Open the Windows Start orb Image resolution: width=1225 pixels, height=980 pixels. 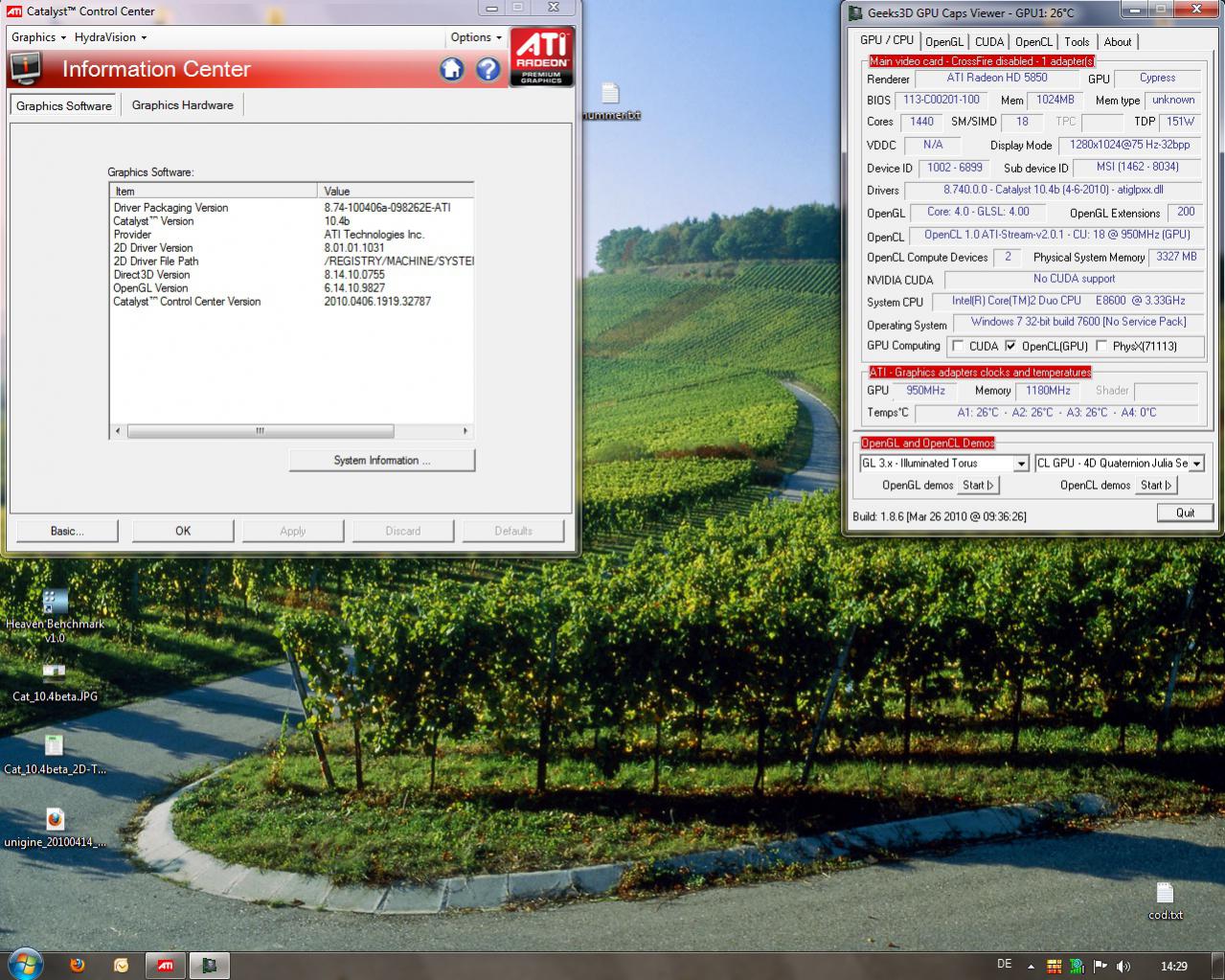(25, 964)
